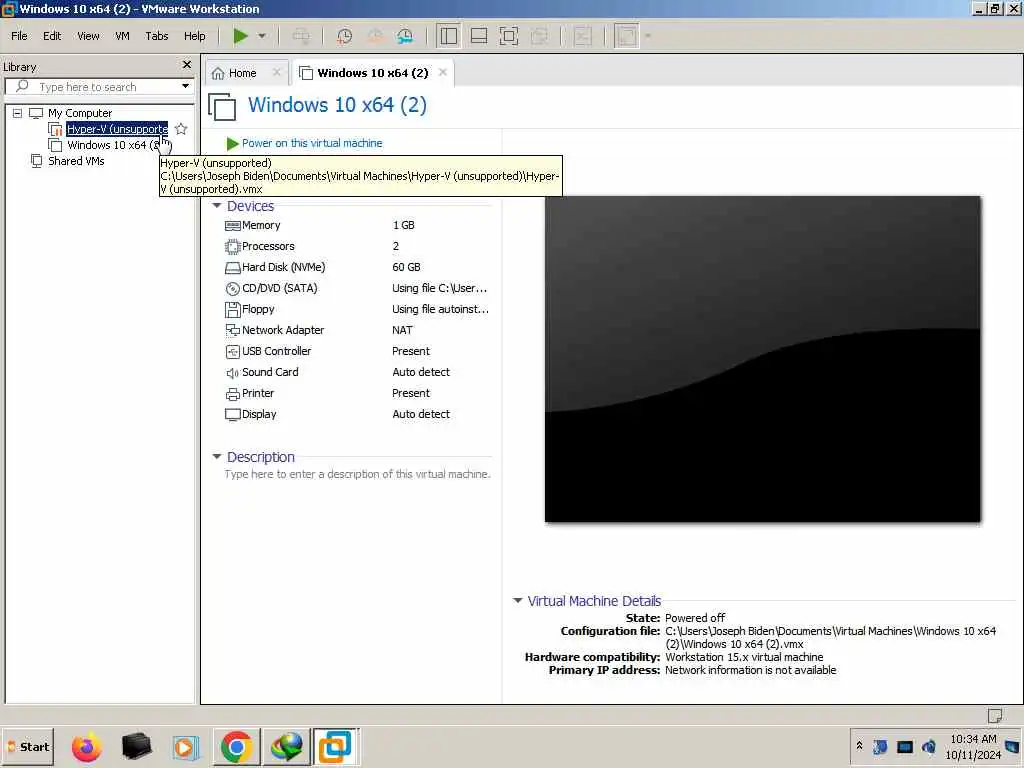This screenshot has height=768, width=1024.
Task: Select My Computer in the library
Action: pyautogui.click(x=80, y=114)
